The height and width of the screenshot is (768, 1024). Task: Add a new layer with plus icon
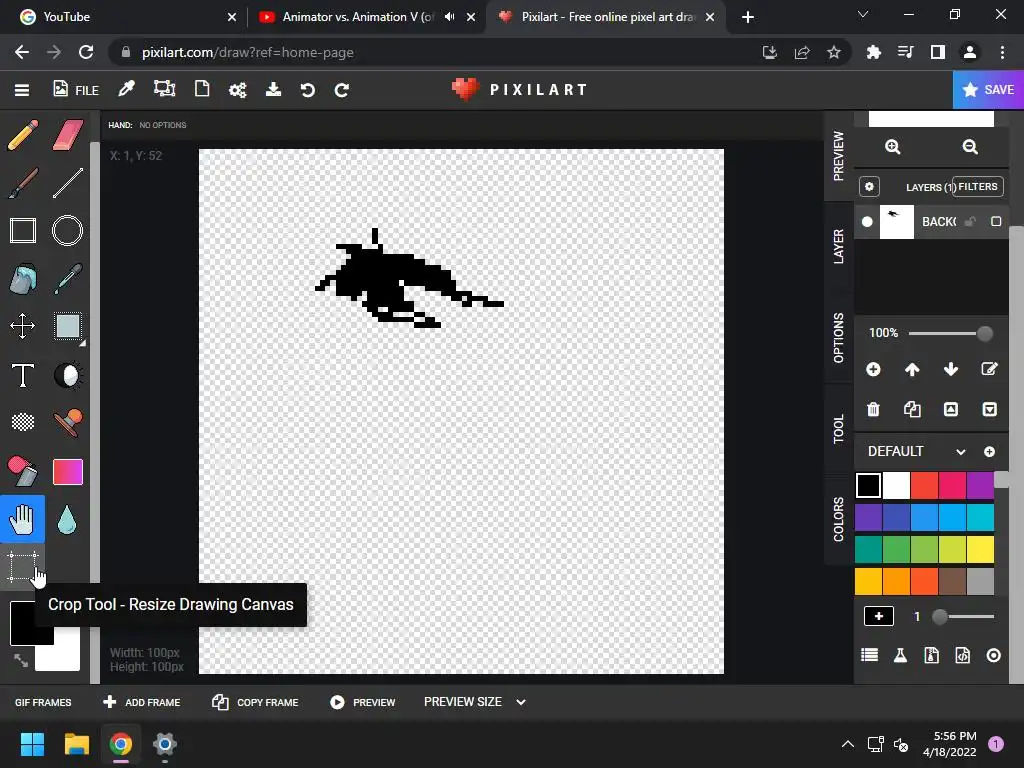point(873,370)
